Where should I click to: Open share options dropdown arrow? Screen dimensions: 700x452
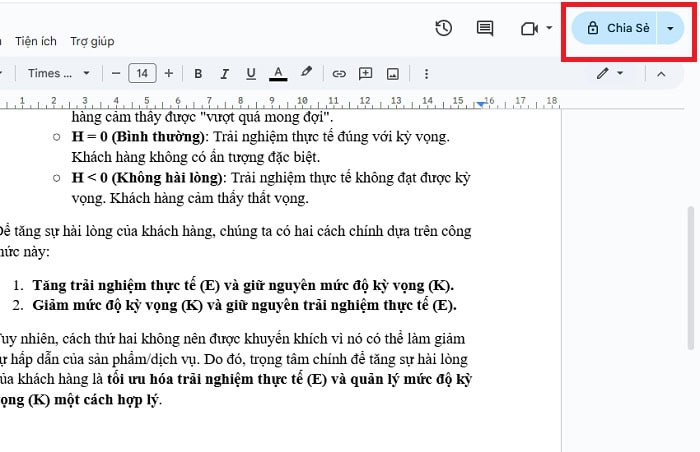pyautogui.click(x=670, y=28)
